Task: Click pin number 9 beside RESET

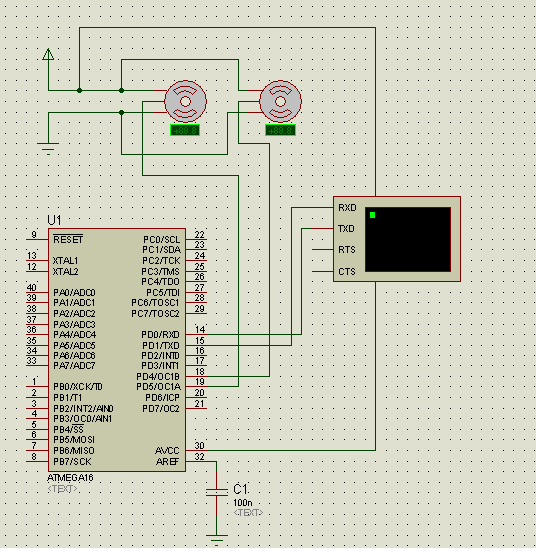Action: tap(34, 234)
